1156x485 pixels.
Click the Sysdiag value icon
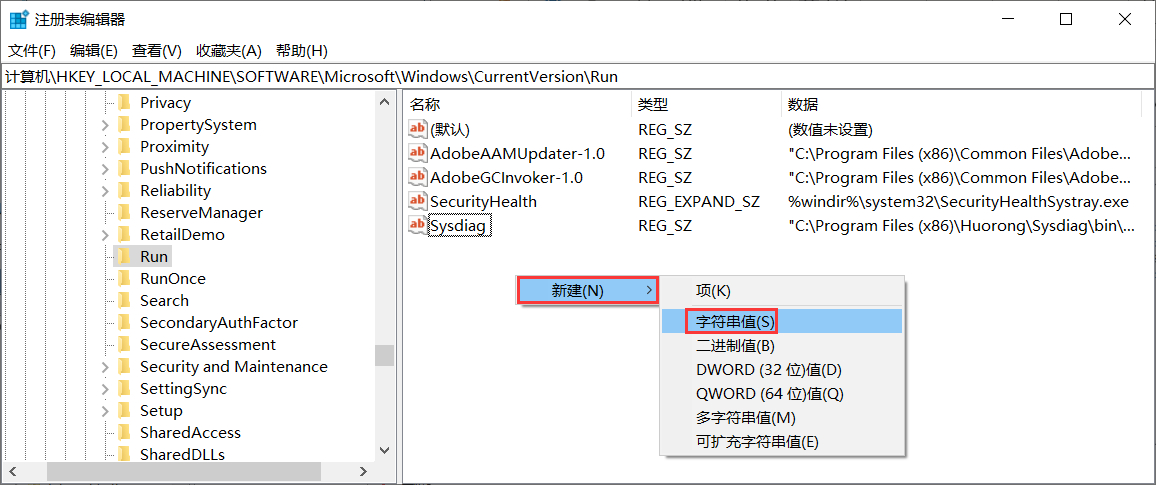click(x=418, y=225)
